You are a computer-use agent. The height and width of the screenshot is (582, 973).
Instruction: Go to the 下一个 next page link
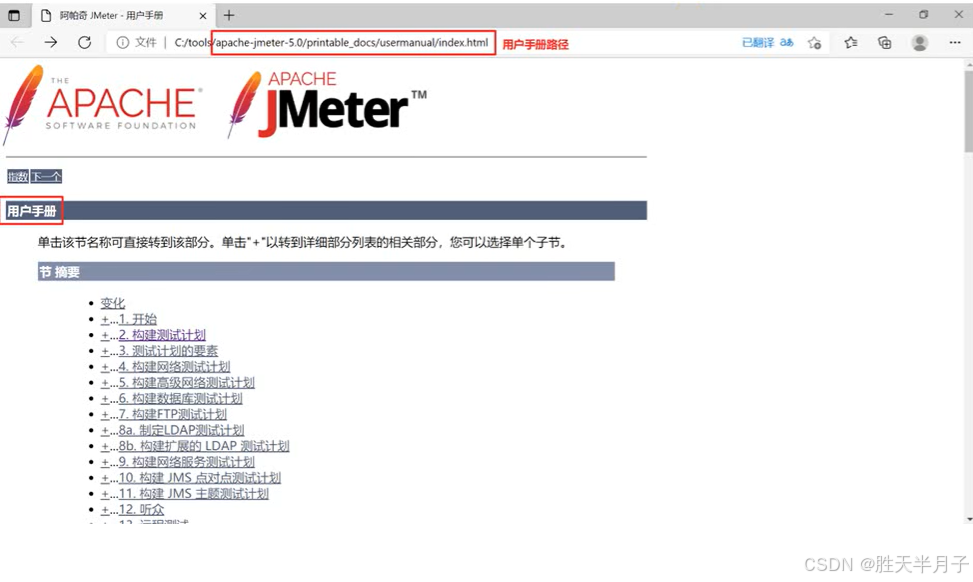click(47, 177)
